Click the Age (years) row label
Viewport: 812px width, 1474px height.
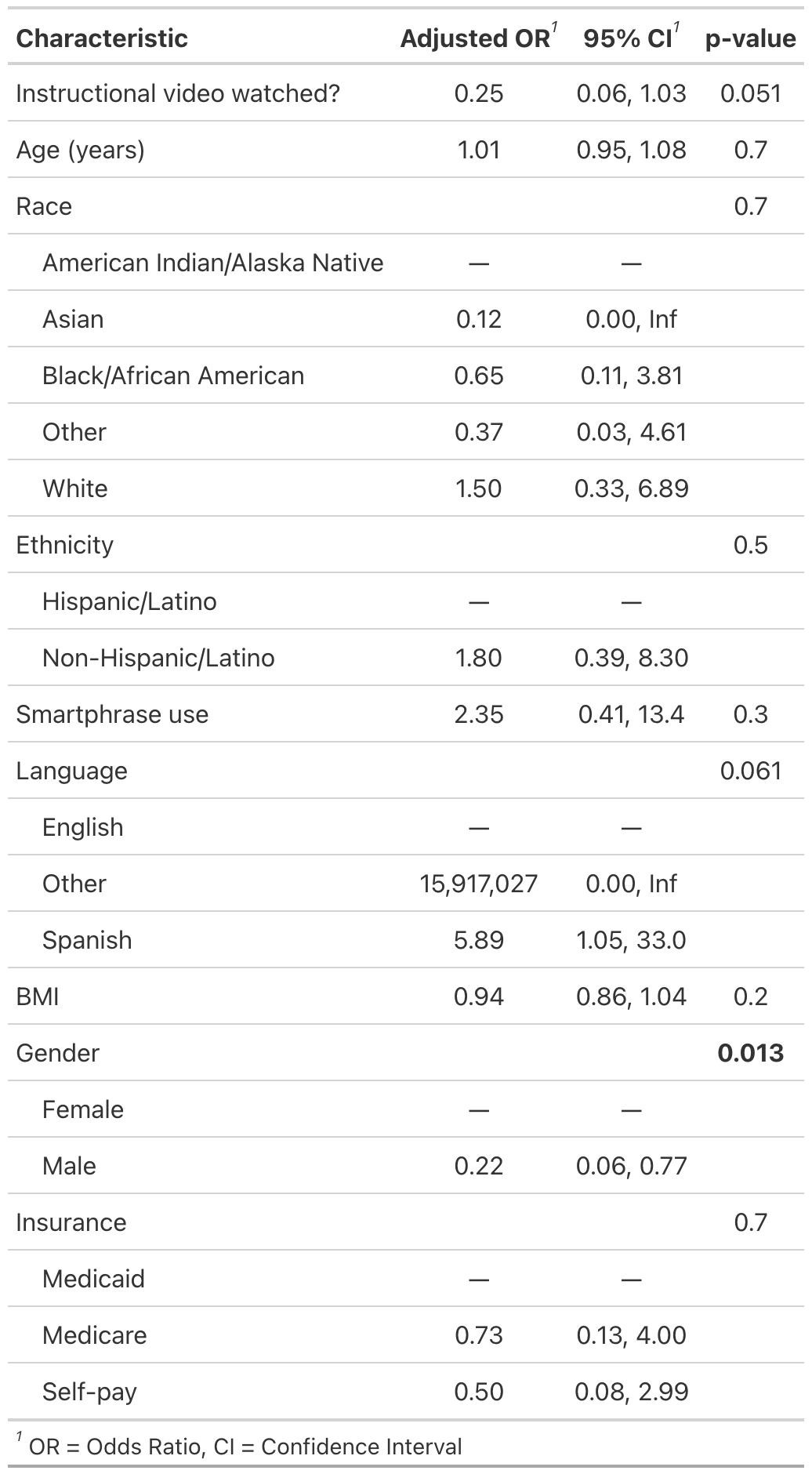pyautogui.click(x=80, y=150)
